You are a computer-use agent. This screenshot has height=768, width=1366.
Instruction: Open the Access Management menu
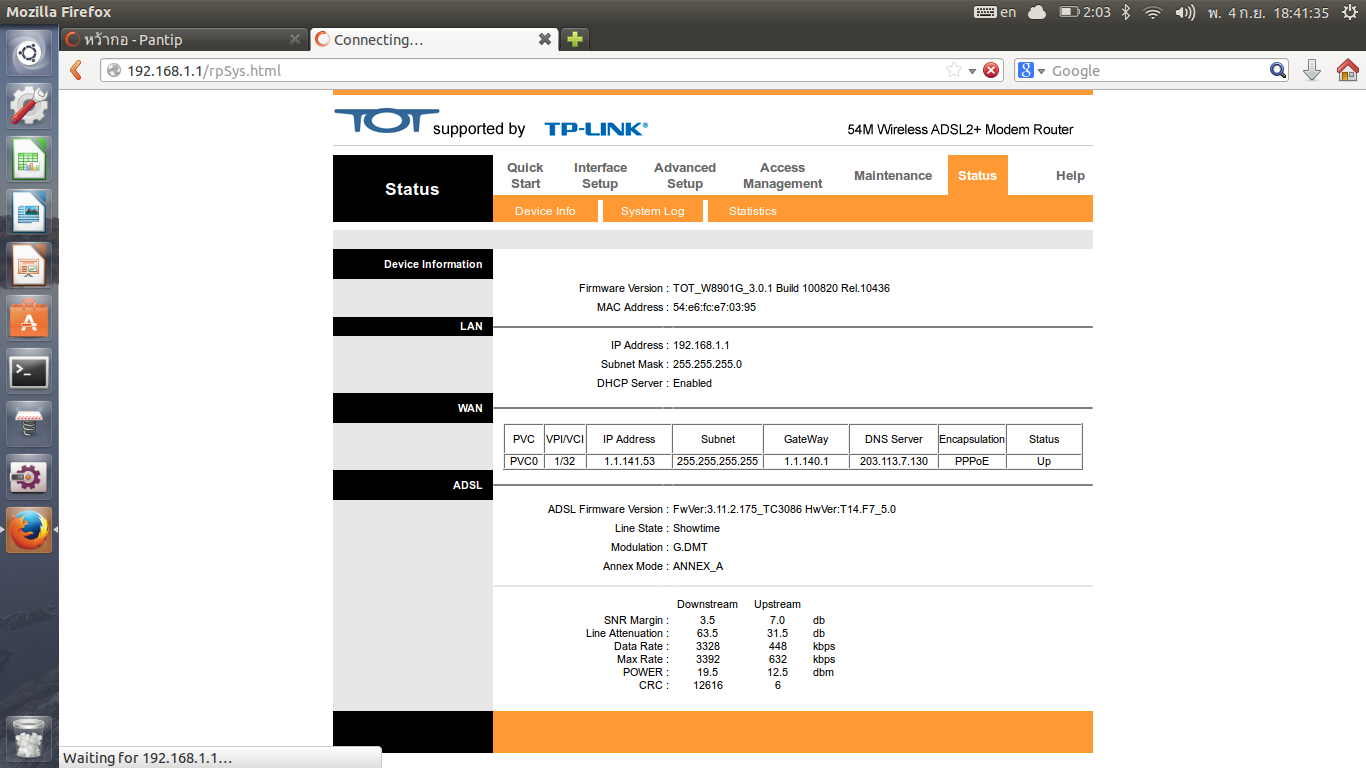pyautogui.click(x=782, y=175)
